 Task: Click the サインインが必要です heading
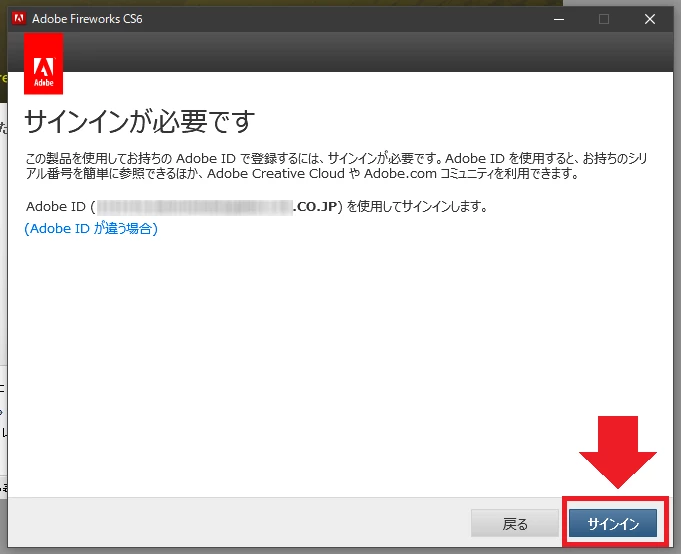[139, 122]
